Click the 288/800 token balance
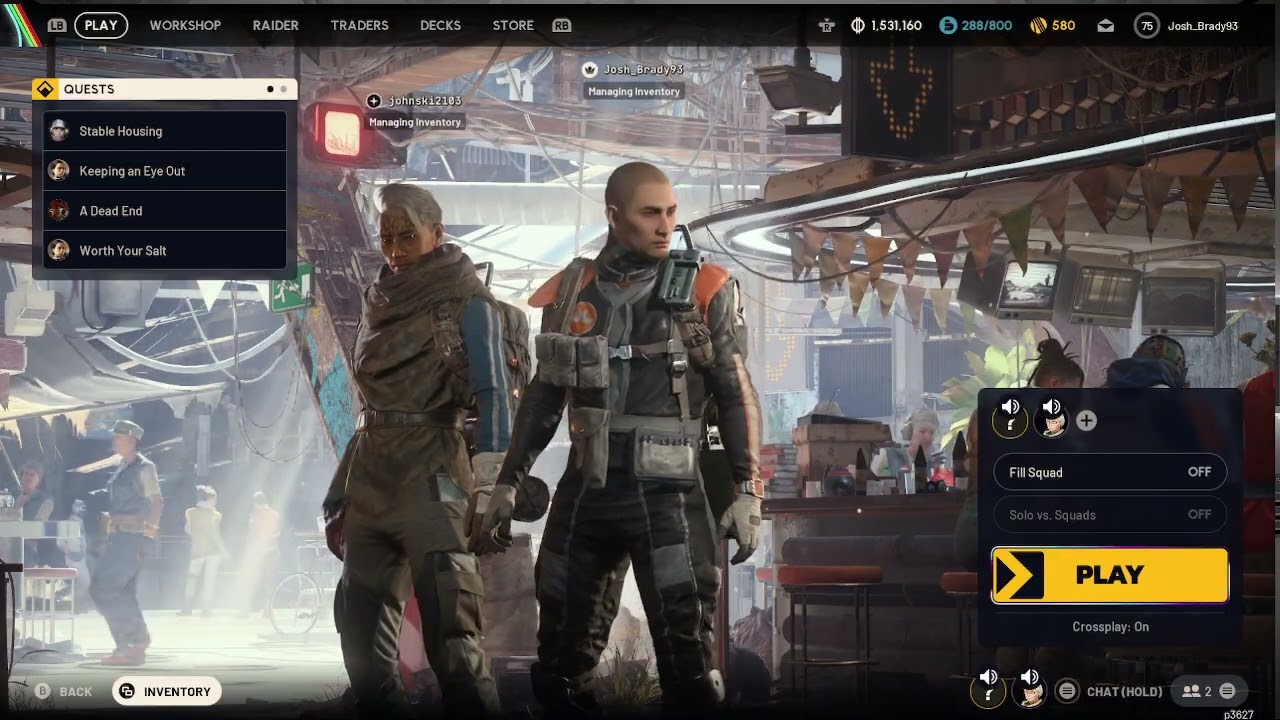The image size is (1280, 720). pos(986,26)
